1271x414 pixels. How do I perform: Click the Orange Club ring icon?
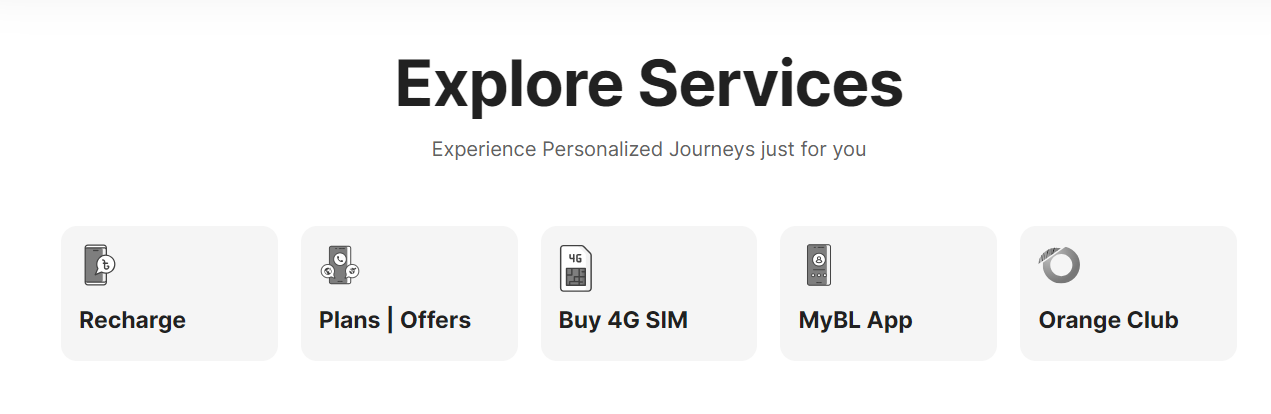[1059, 265]
